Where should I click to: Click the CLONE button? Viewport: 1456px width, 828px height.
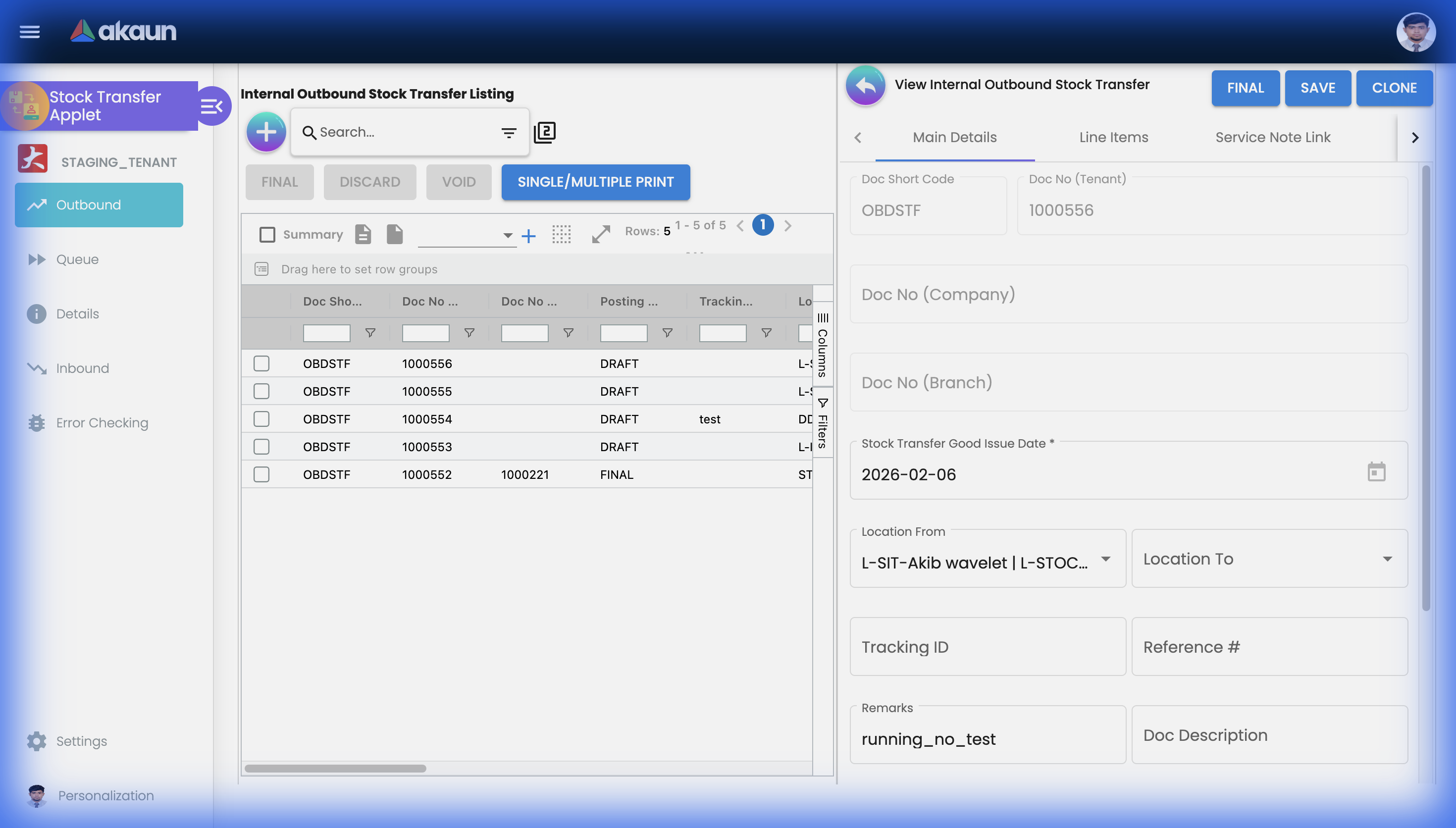pyautogui.click(x=1394, y=88)
